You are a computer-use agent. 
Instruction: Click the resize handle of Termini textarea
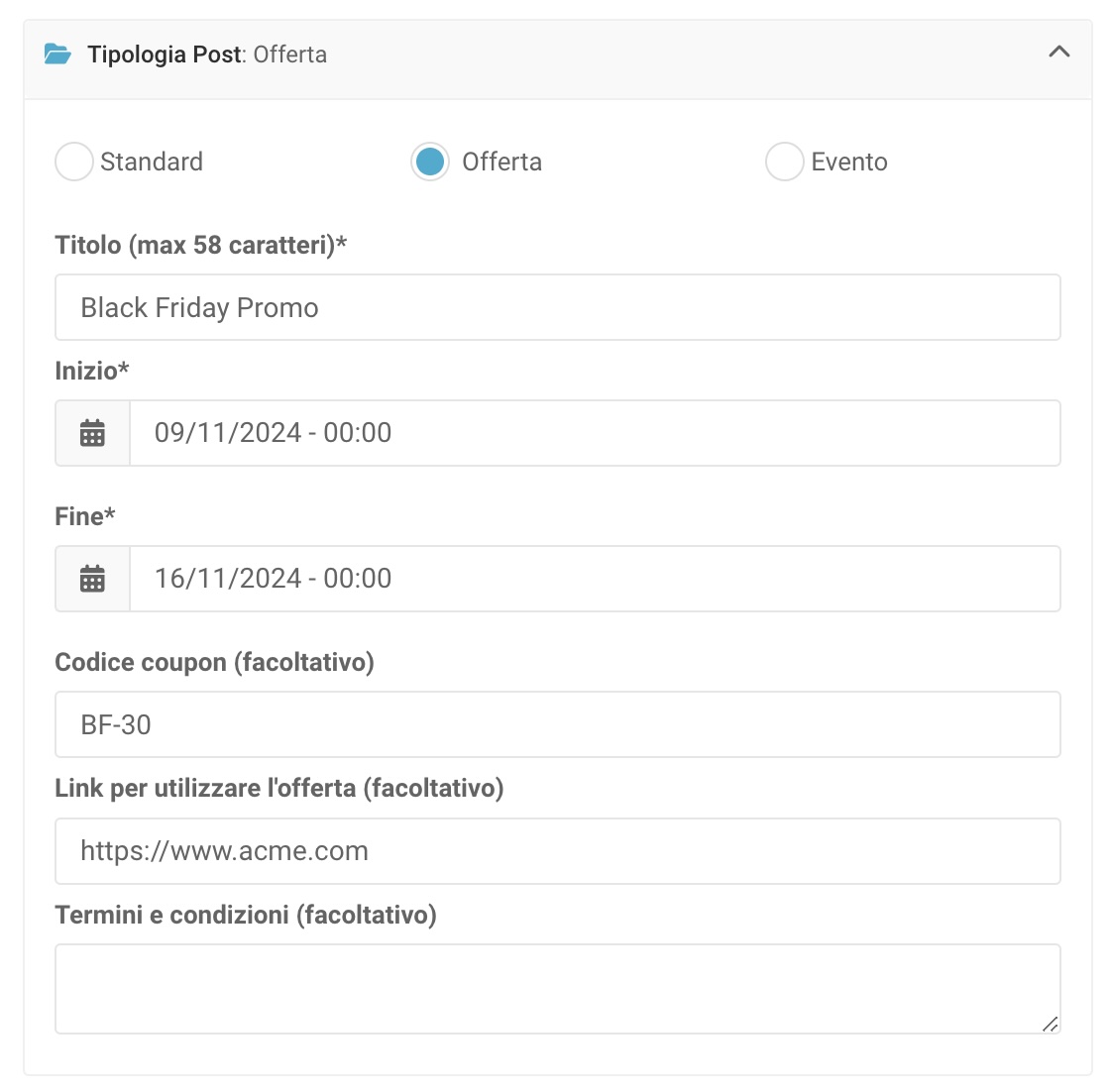pyautogui.click(x=1051, y=1025)
